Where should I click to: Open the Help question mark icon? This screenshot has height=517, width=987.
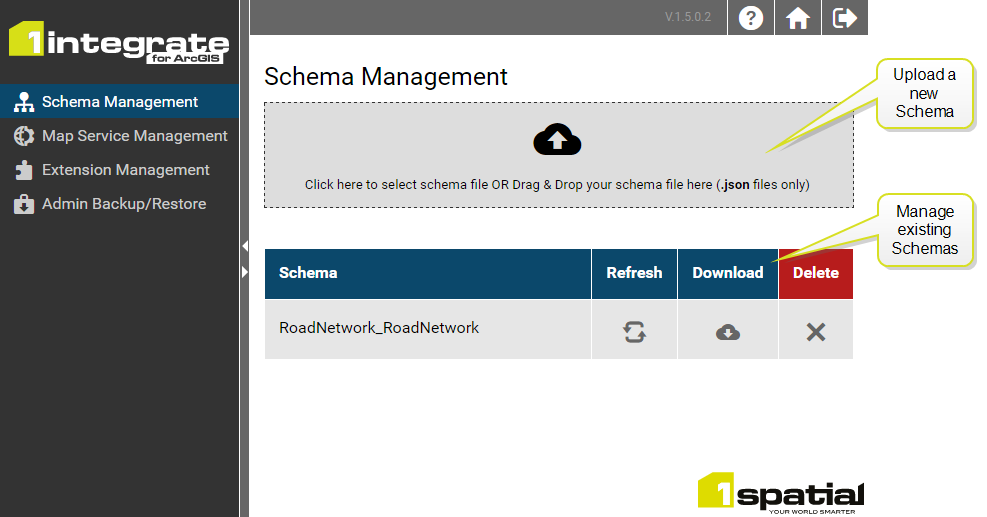pos(750,18)
